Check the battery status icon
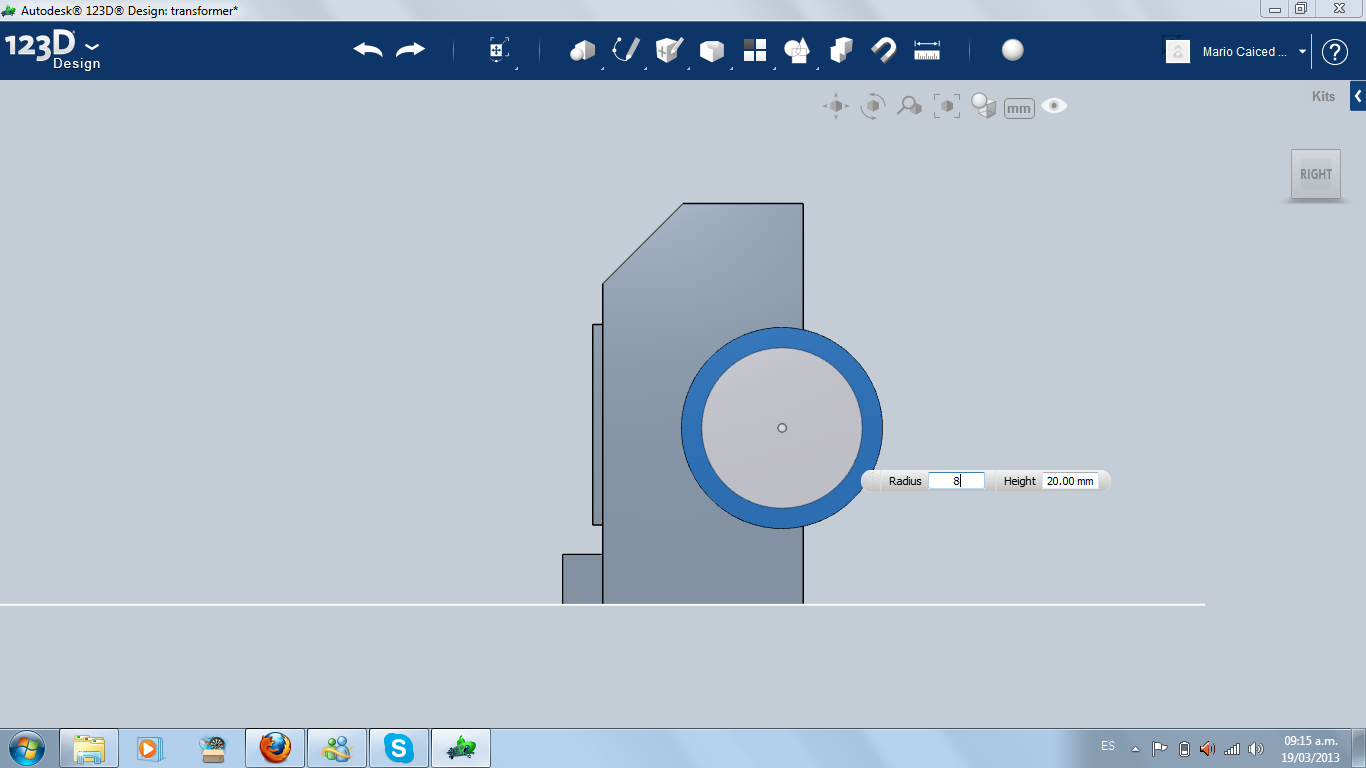 pos(1184,748)
